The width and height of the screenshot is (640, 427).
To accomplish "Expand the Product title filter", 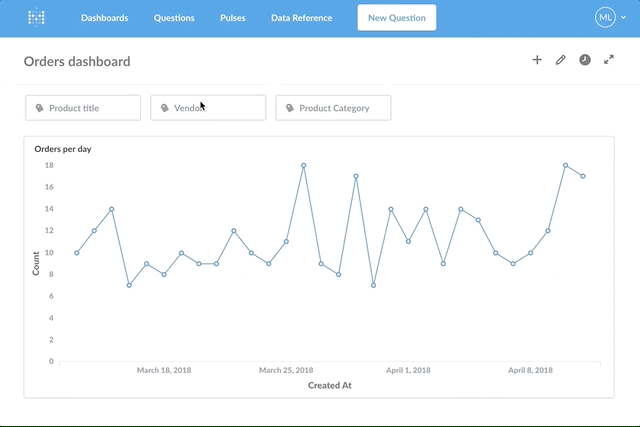I will click(83, 108).
